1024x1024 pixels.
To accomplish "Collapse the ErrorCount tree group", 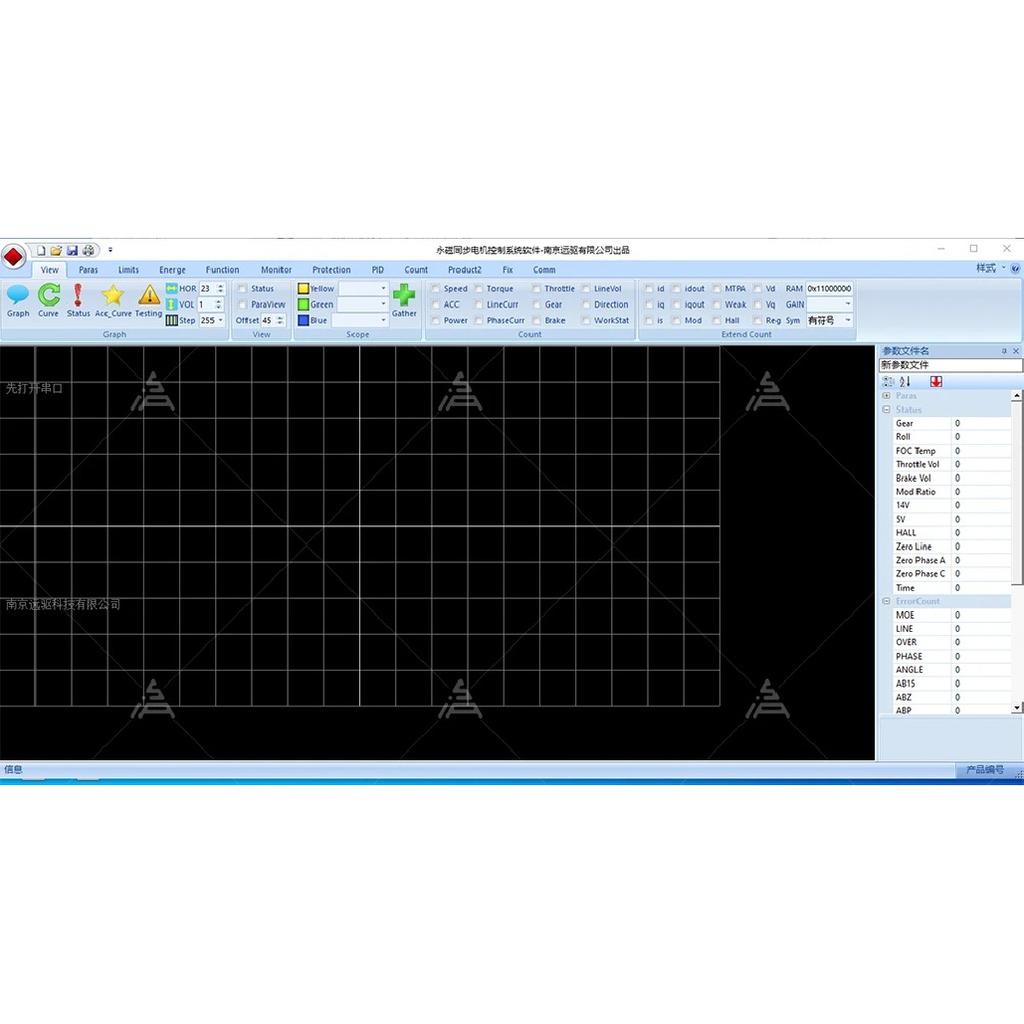I will point(886,601).
